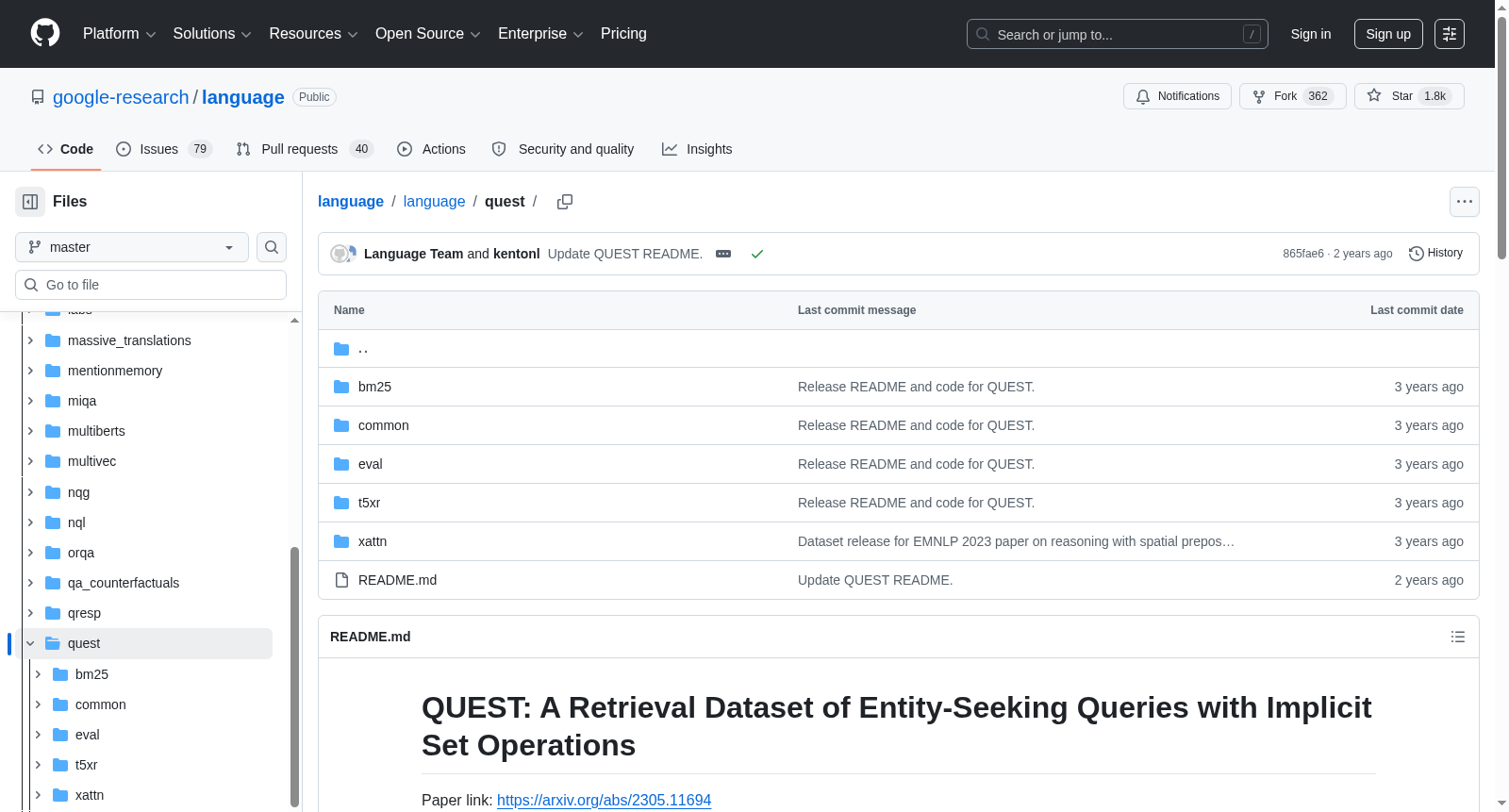Collapse the file tree sidebar

(x=30, y=202)
